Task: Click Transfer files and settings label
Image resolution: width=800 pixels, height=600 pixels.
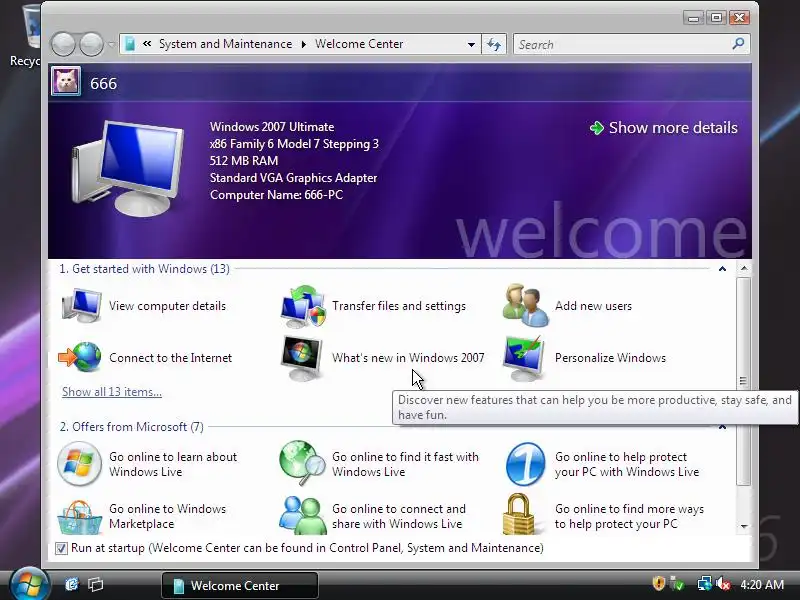Action: tap(399, 306)
